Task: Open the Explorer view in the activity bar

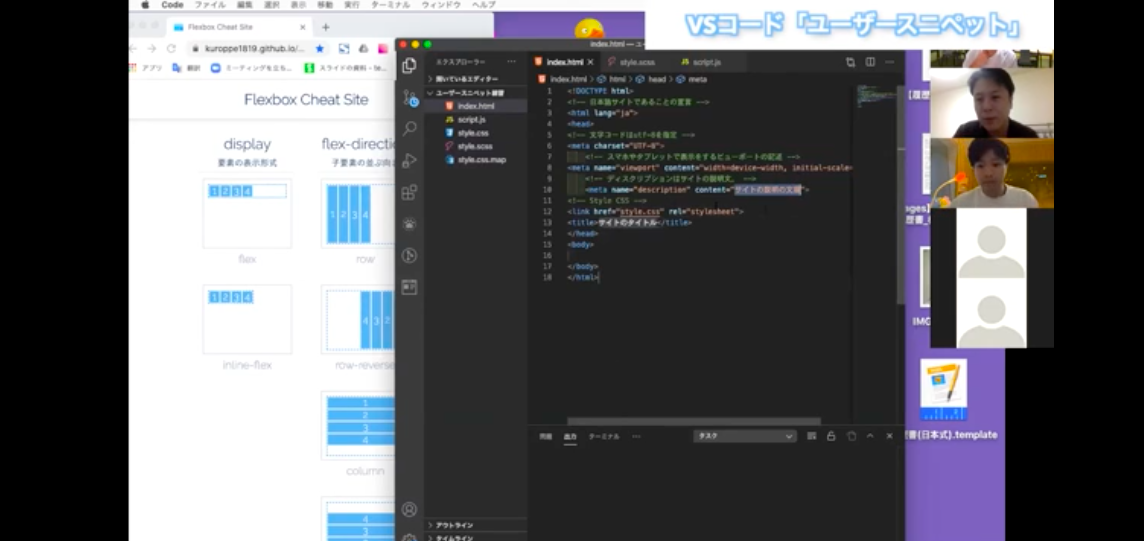Action: pyautogui.click(x=409, y=66)
